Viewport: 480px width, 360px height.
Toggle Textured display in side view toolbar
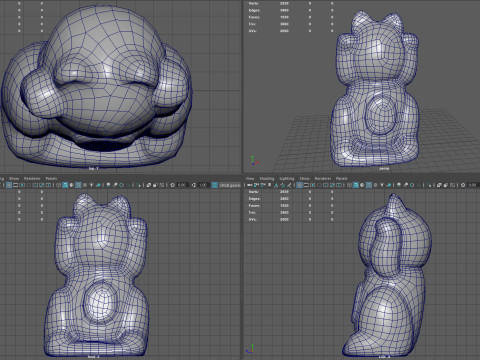tap(375, 185)
